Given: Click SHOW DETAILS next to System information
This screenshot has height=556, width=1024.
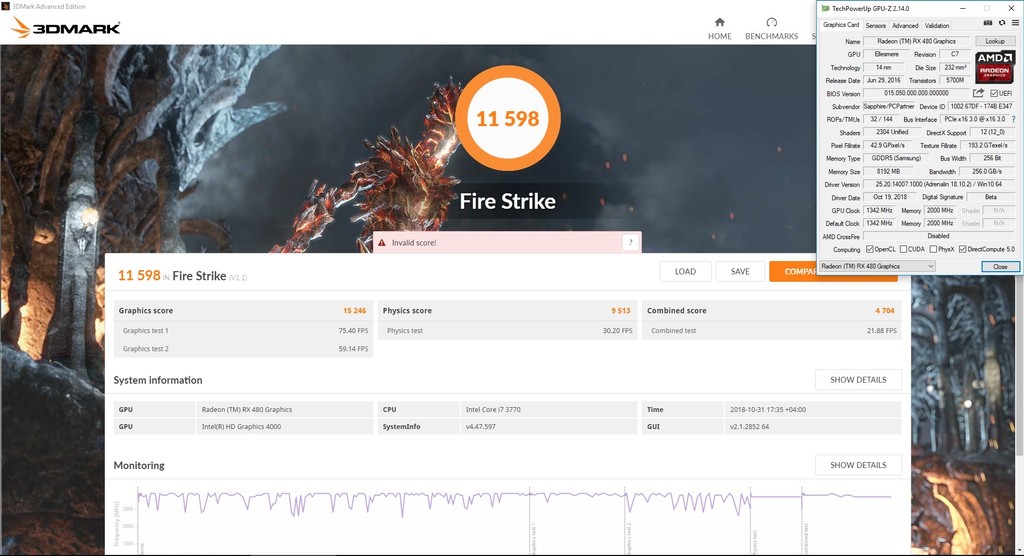Looking at the screenshot, I should pyautogui.click(x=858, y=380).
